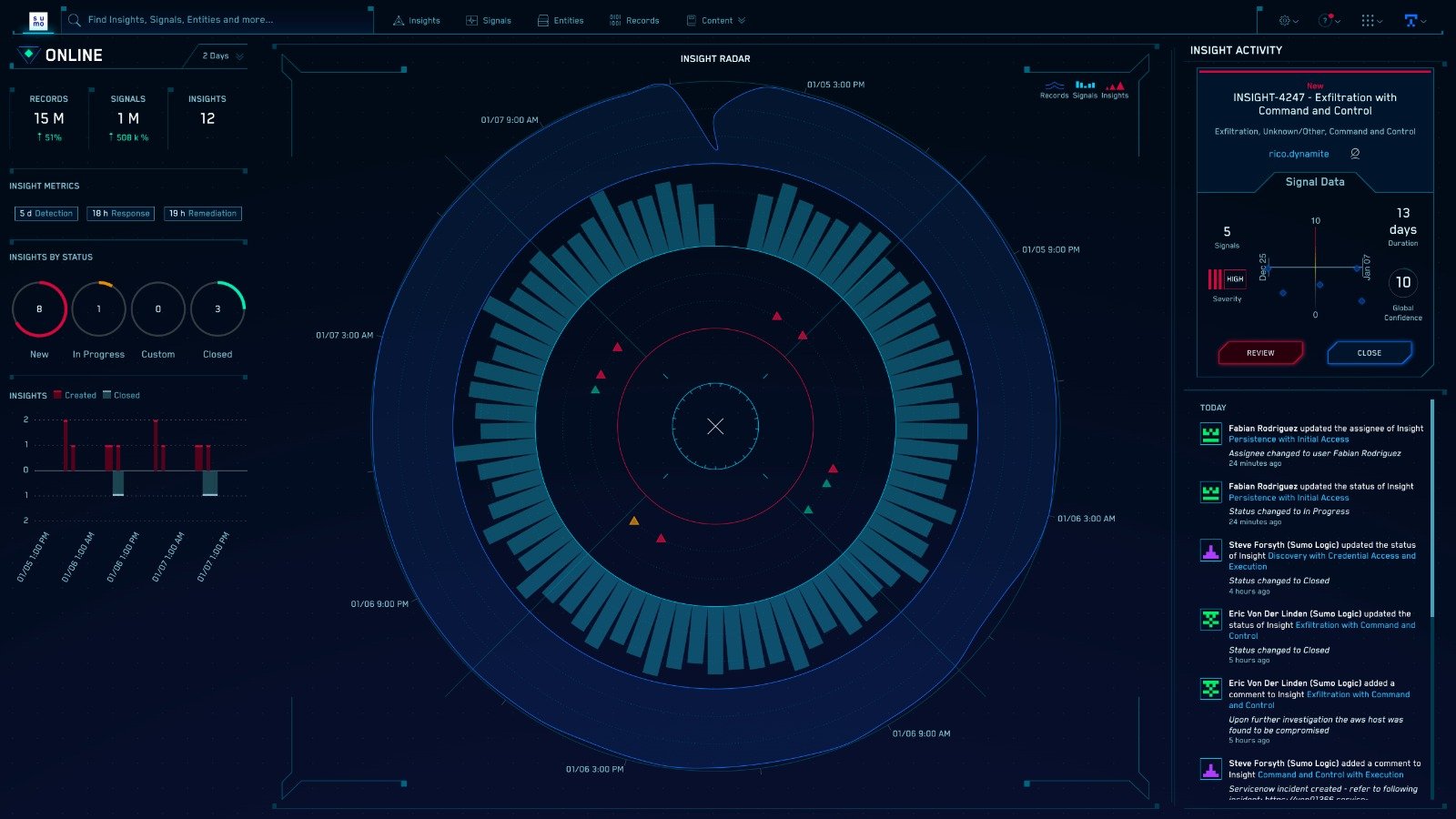
Task: Open the 2 Days time range dropdown
Action: [223, 56]
